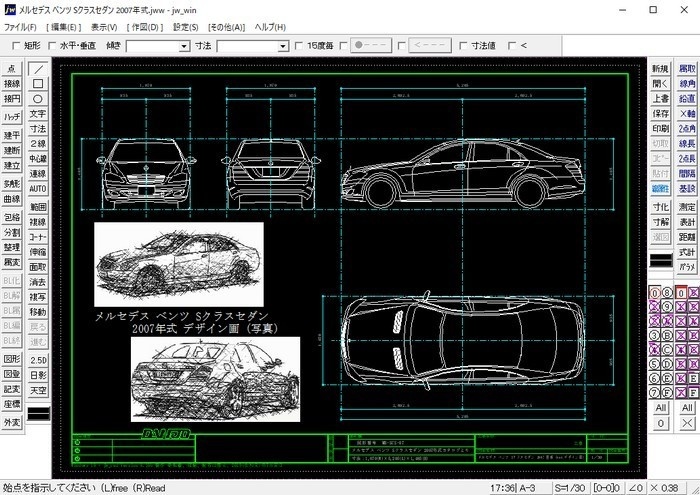Screen dimensions: 700x495
Task: Open the ヘルプ(H) menu
Action: (x=270, y=27)
